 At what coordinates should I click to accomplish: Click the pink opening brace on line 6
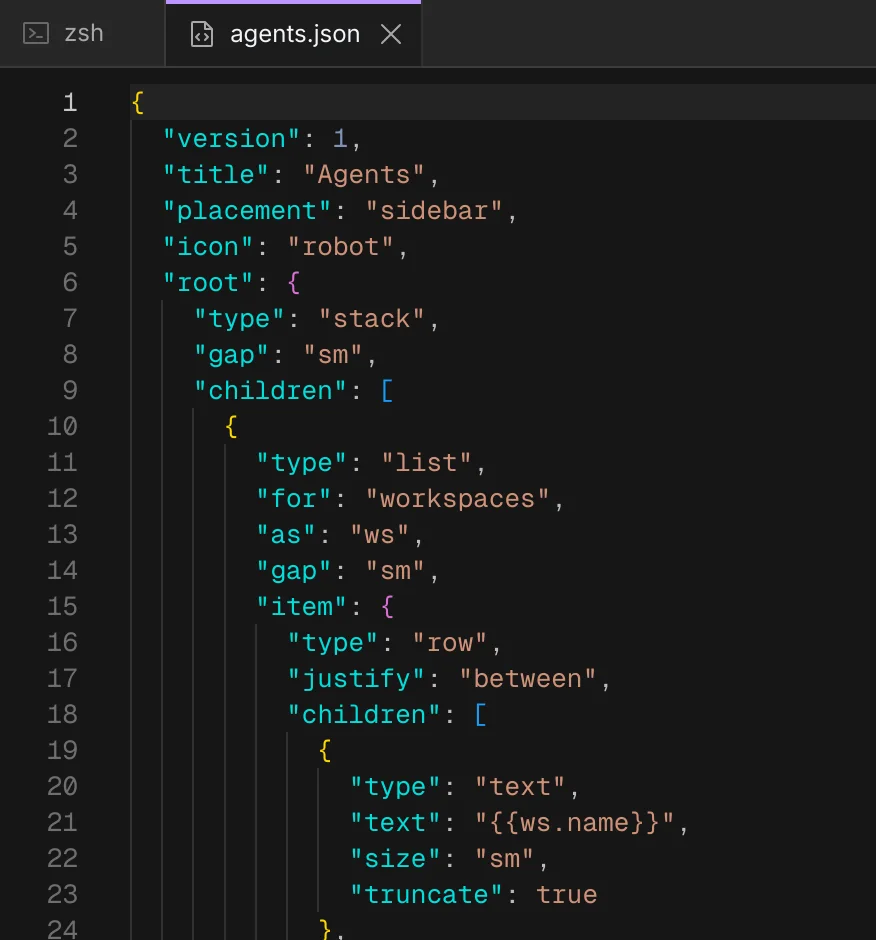(x=294, y=282)
